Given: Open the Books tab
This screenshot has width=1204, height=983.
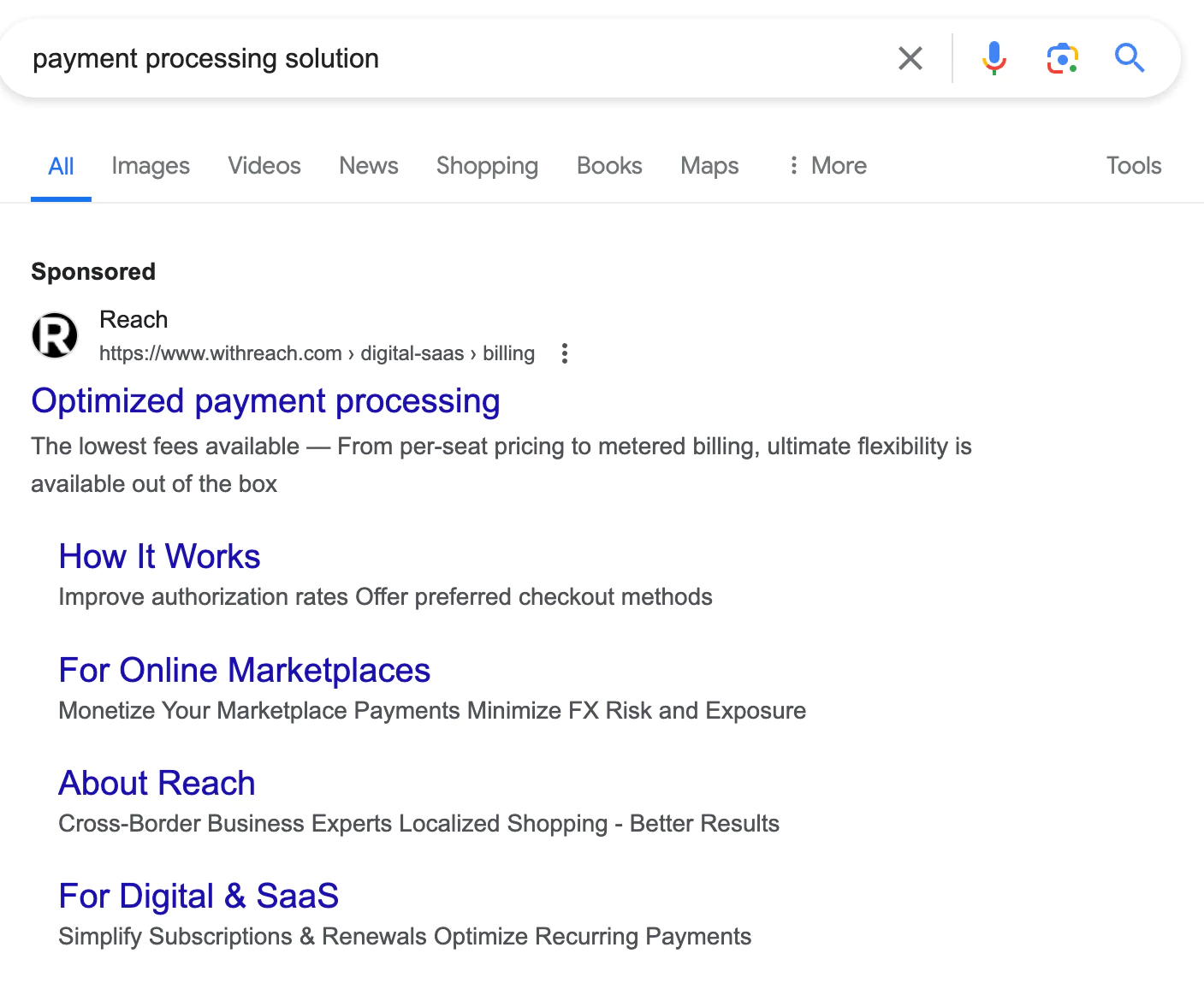Looking at the screenshot, I should click(x=609, y=166).
